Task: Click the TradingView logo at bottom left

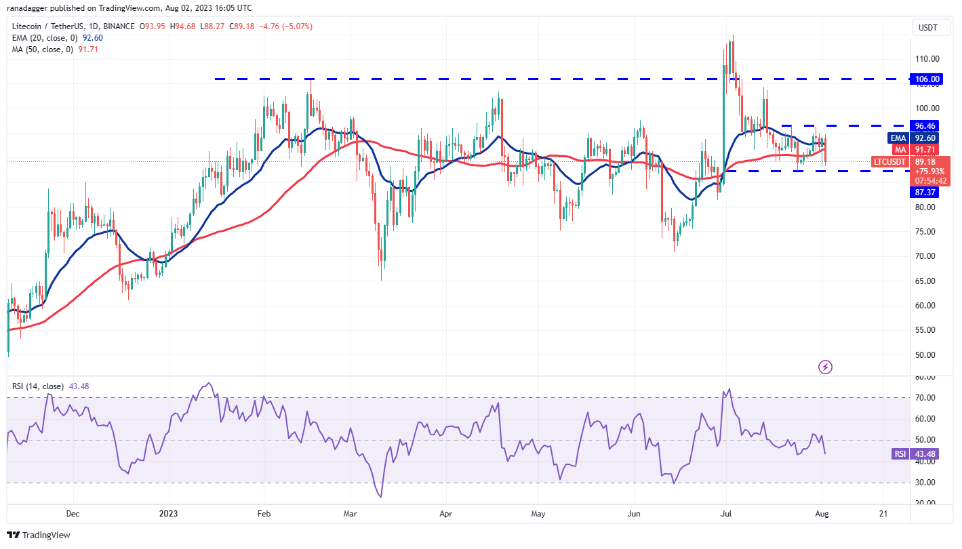Action: 39,532
